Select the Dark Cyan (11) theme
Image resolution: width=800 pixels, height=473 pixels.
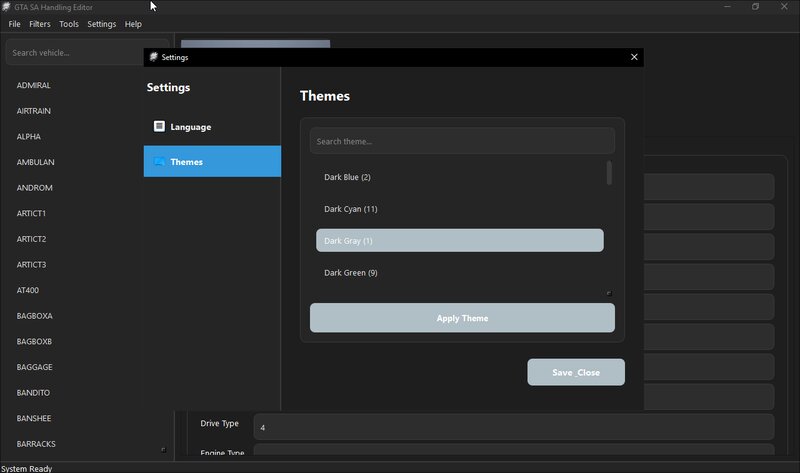pos(460,209)
